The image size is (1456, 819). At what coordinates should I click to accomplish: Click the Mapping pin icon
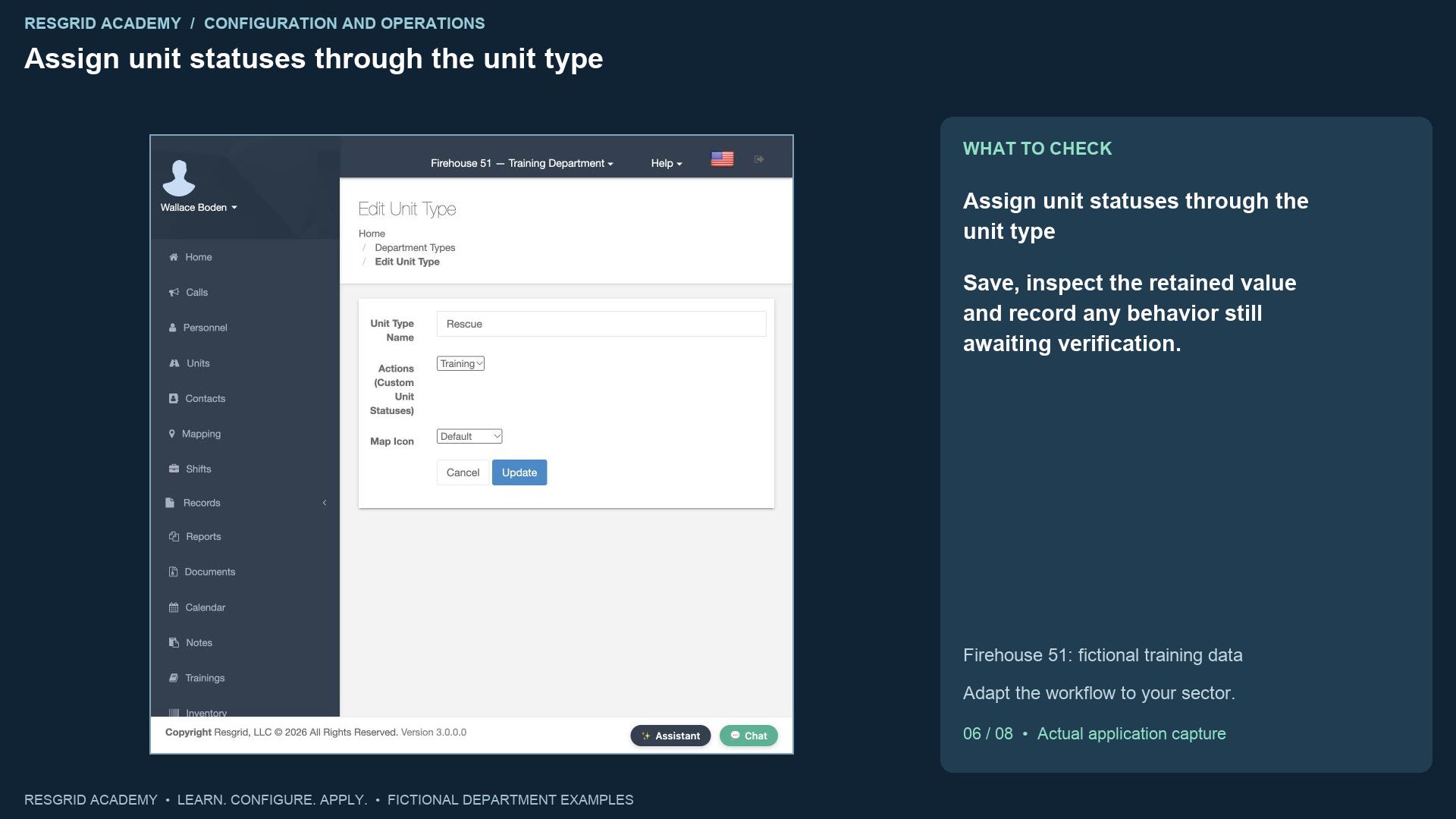pos(172,434)
